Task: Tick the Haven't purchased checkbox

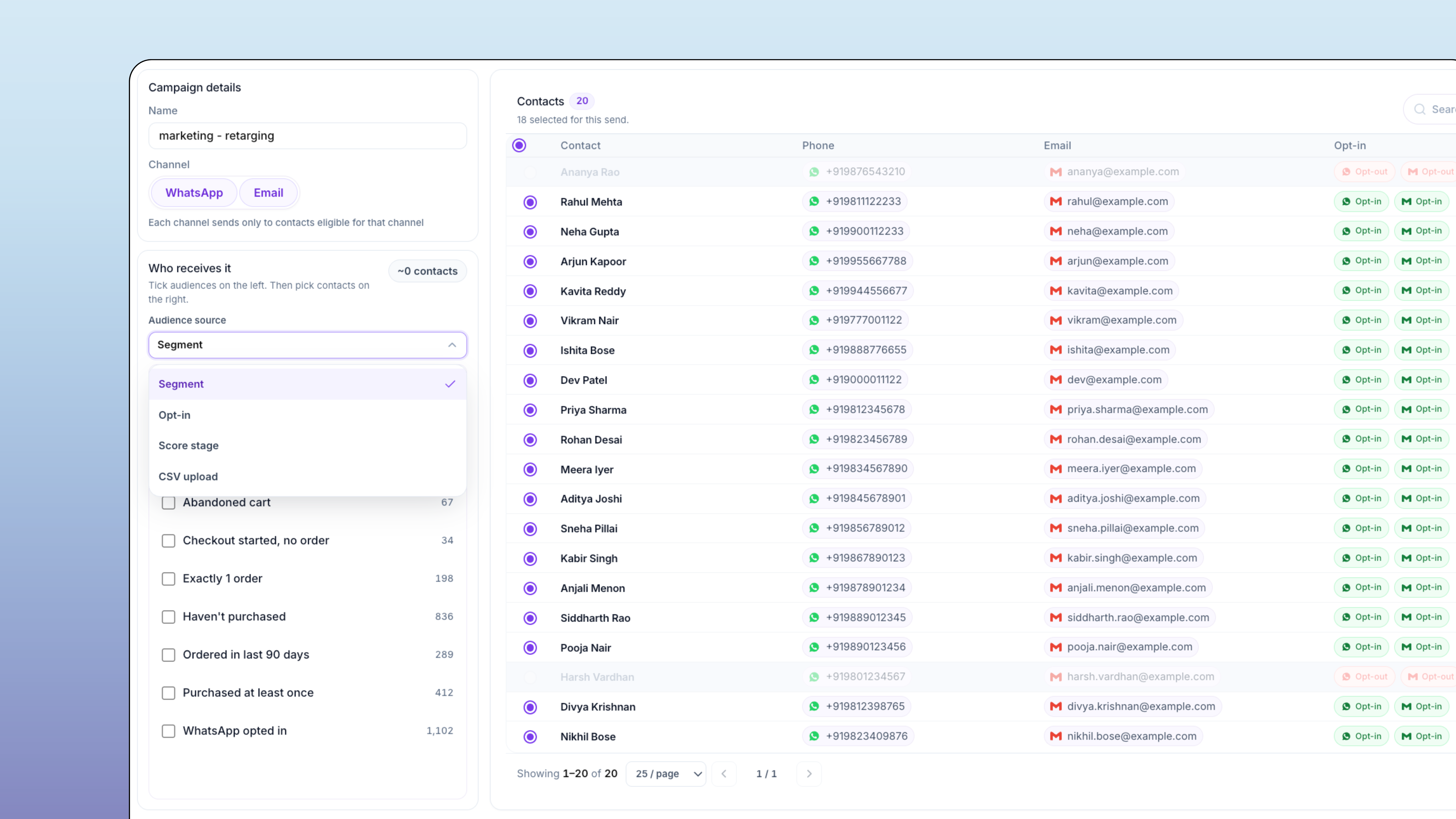Action: pyautogui.click(x=168, y=617)
